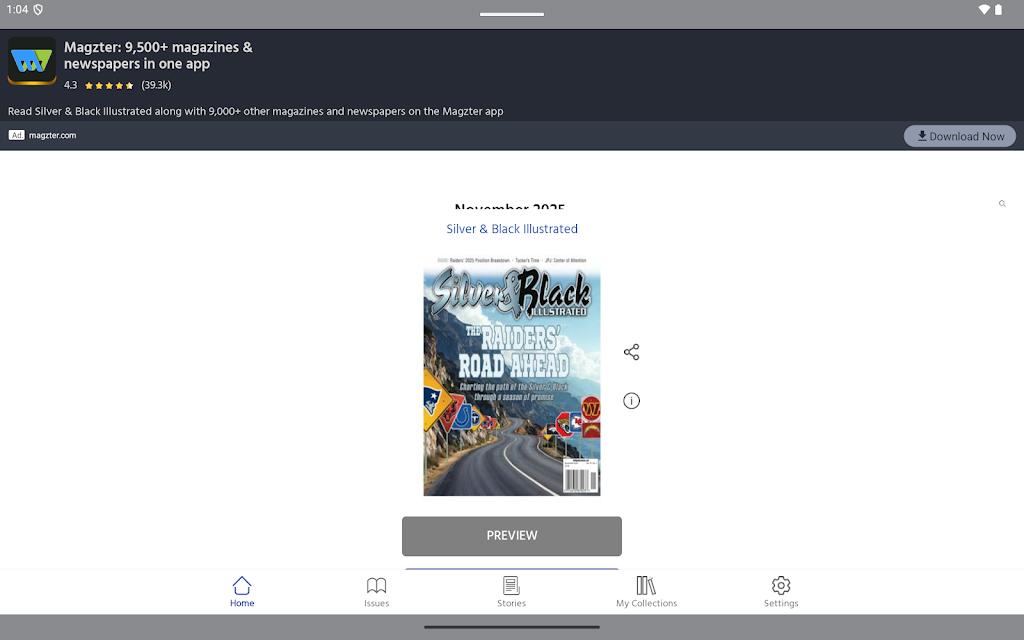Open Silver & Black Illustrated link
The height and width of the screenshot is (640, 1024).
click(x=512, y=229)
